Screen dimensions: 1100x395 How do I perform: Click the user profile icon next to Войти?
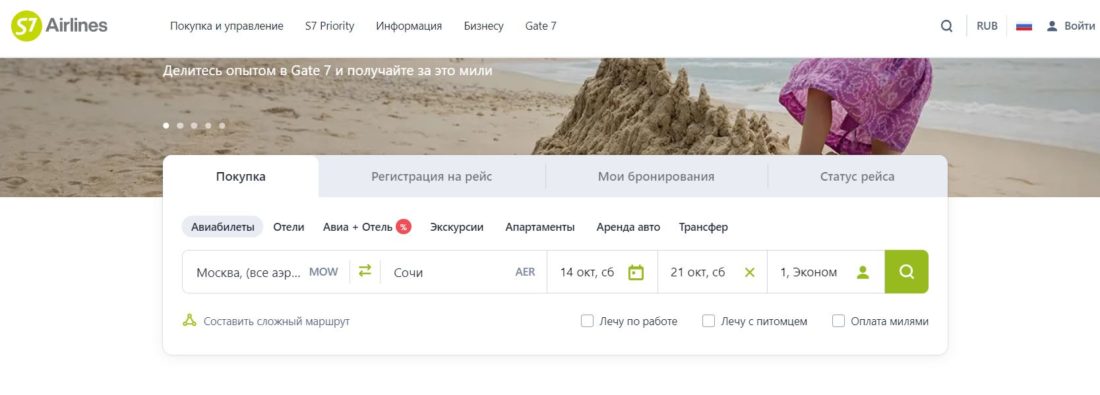click(1052, 26)
